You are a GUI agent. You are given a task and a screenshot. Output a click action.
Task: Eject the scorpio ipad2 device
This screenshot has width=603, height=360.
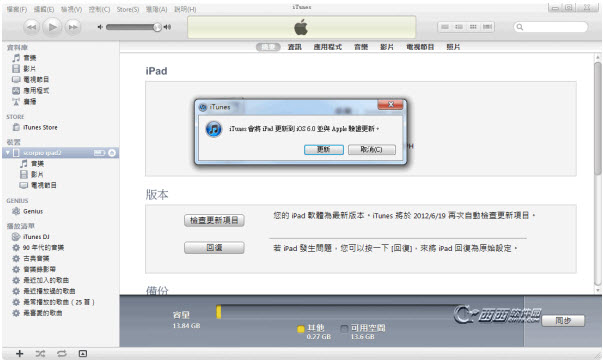pos(112,153)
